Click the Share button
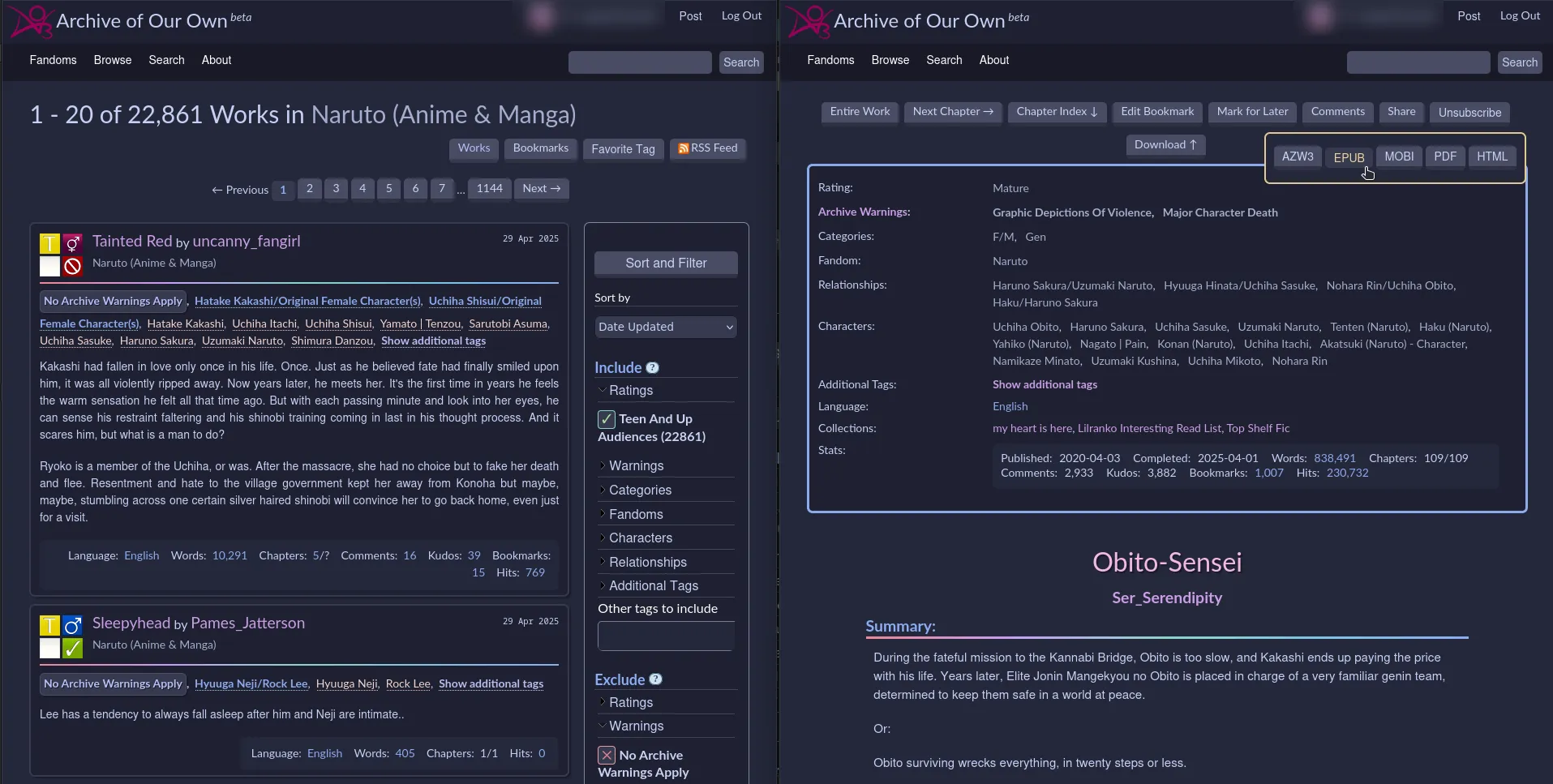Screen dimensions: 1553x784 [x=1401, y=112]
